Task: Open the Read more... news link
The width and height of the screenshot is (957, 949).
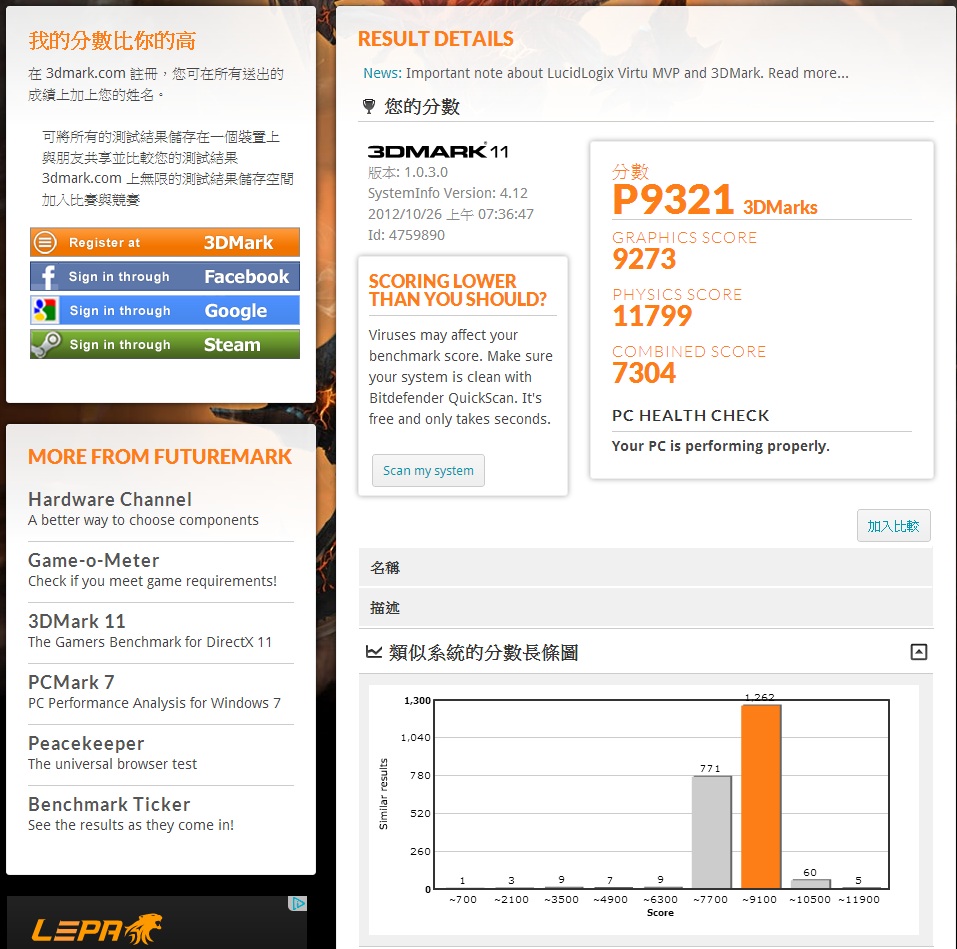Action: click(808, 73)
